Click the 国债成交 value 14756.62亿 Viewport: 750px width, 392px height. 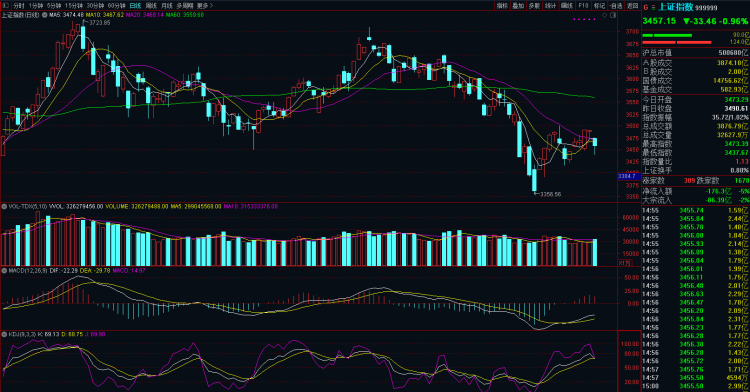[x=730, y=81]
